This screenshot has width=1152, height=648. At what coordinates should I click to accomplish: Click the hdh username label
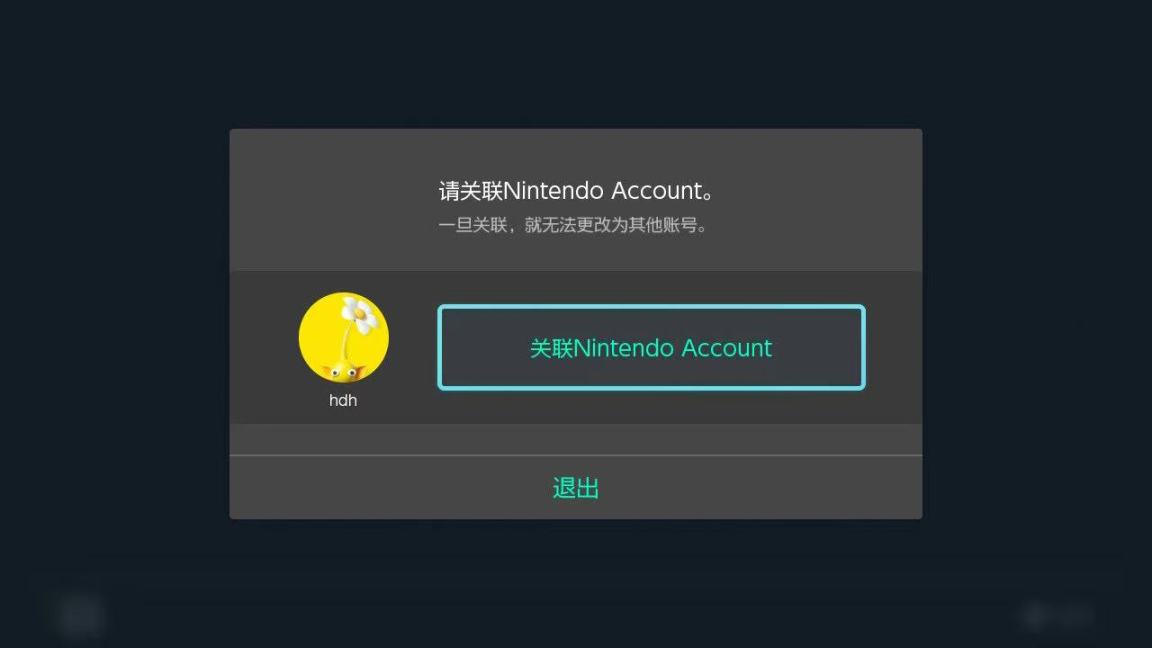pyautogui.click(x=343, y=400)
